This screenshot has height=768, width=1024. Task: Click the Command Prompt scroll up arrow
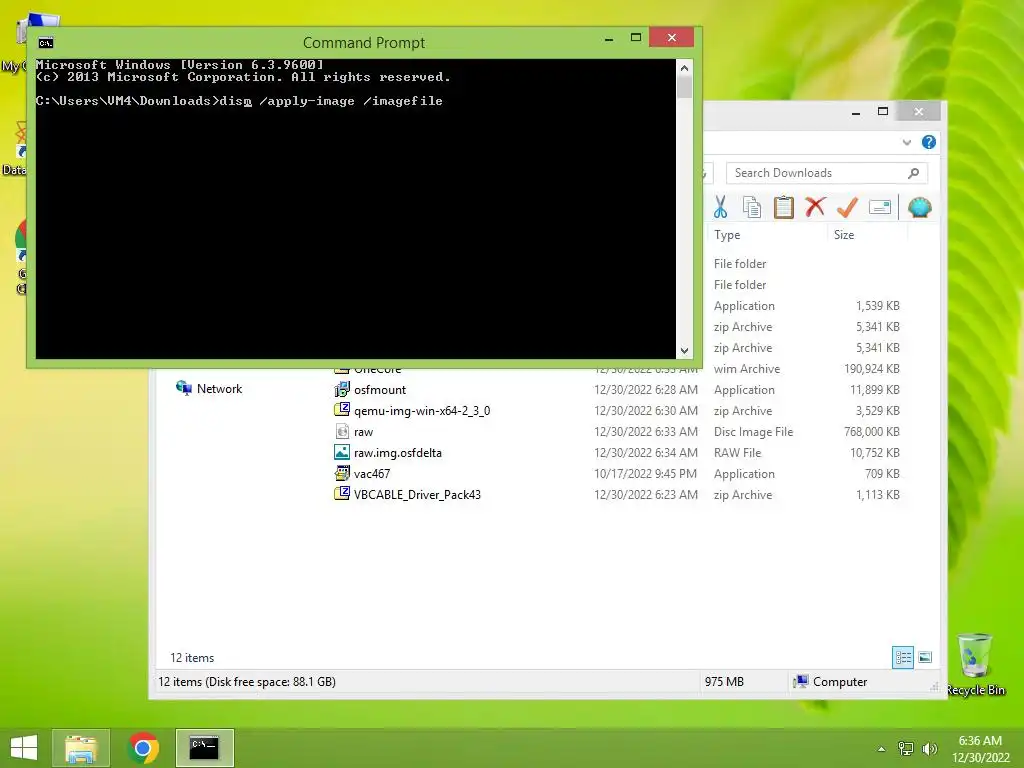[684, 68]
